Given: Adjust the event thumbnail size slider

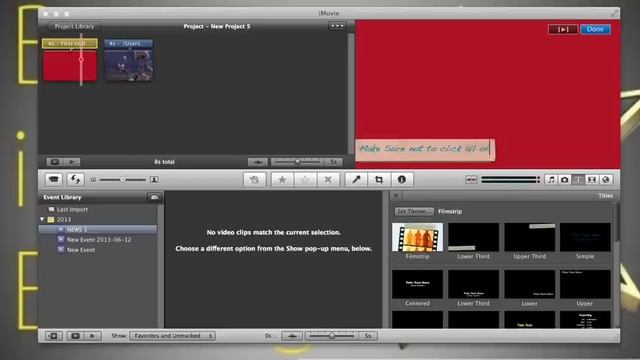Looking at the screenshot, I should point(122,180).
